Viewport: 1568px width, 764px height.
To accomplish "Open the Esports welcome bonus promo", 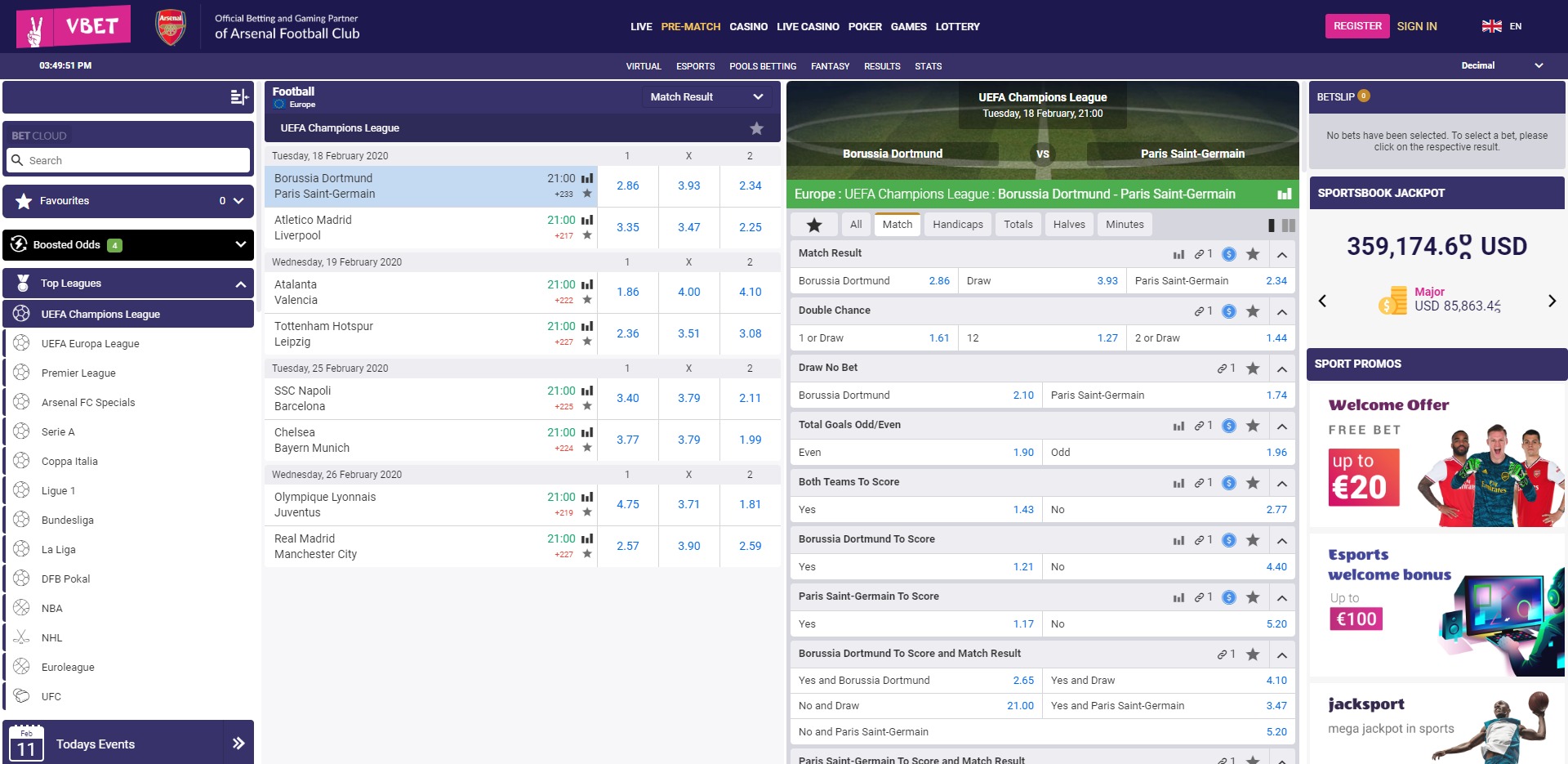I will (1437, 605).
